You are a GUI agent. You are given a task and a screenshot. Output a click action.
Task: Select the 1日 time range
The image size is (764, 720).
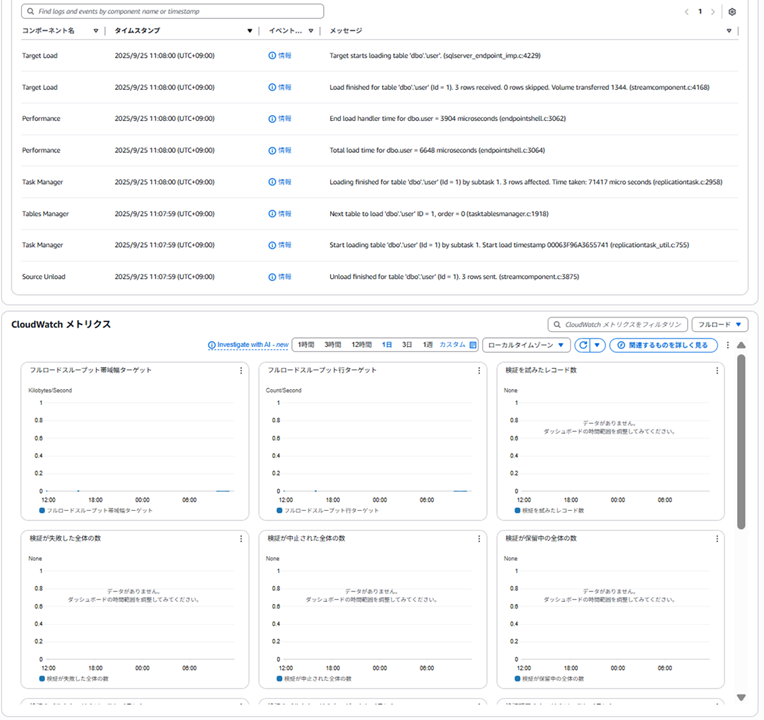point(387,345)
